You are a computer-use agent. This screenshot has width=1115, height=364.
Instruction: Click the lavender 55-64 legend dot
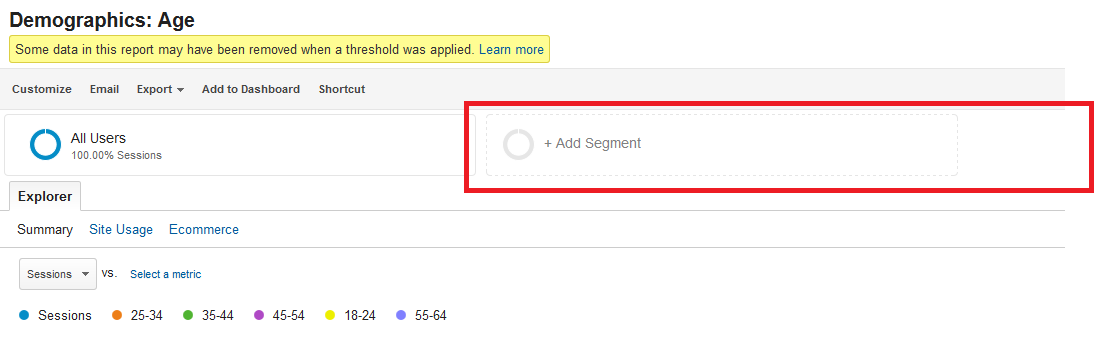pyautogui.click(x=401, y=316)
